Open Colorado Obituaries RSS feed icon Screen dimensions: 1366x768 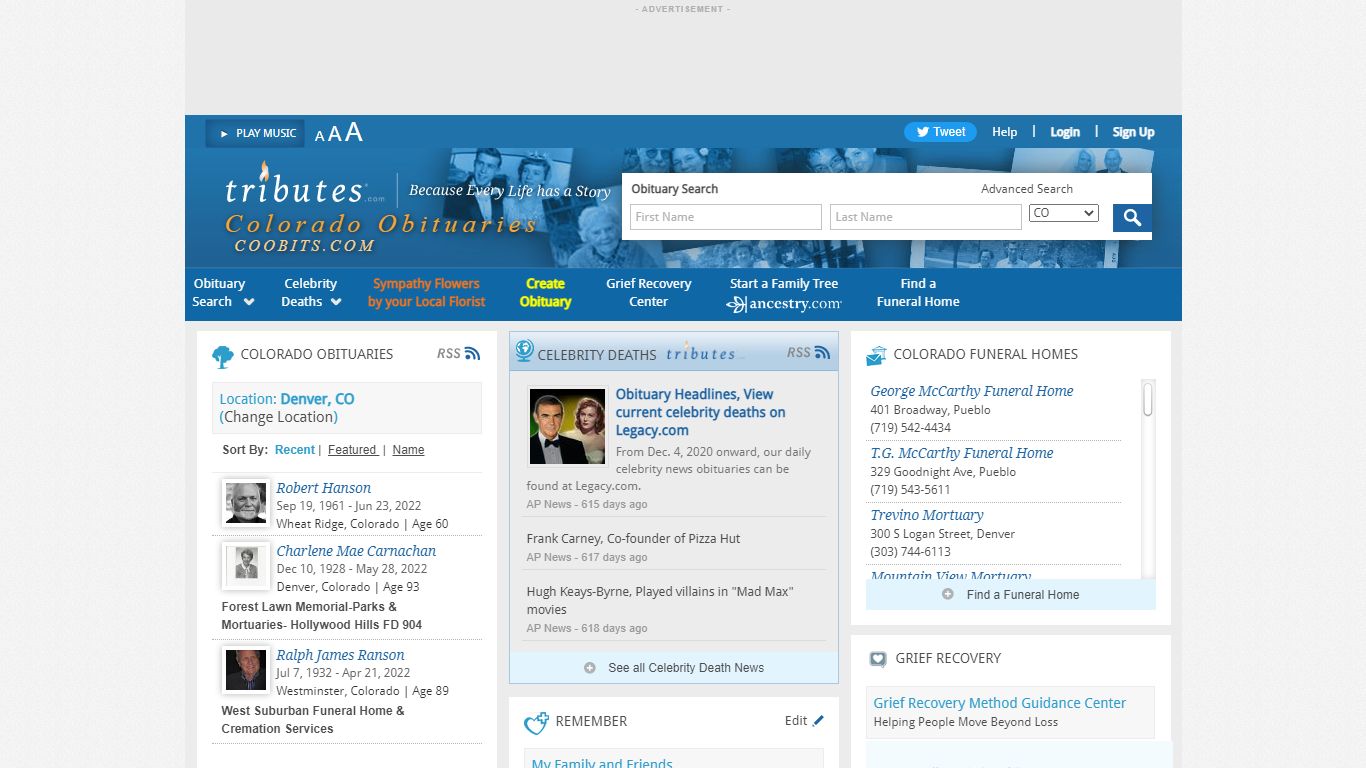(x=472, y=353)
